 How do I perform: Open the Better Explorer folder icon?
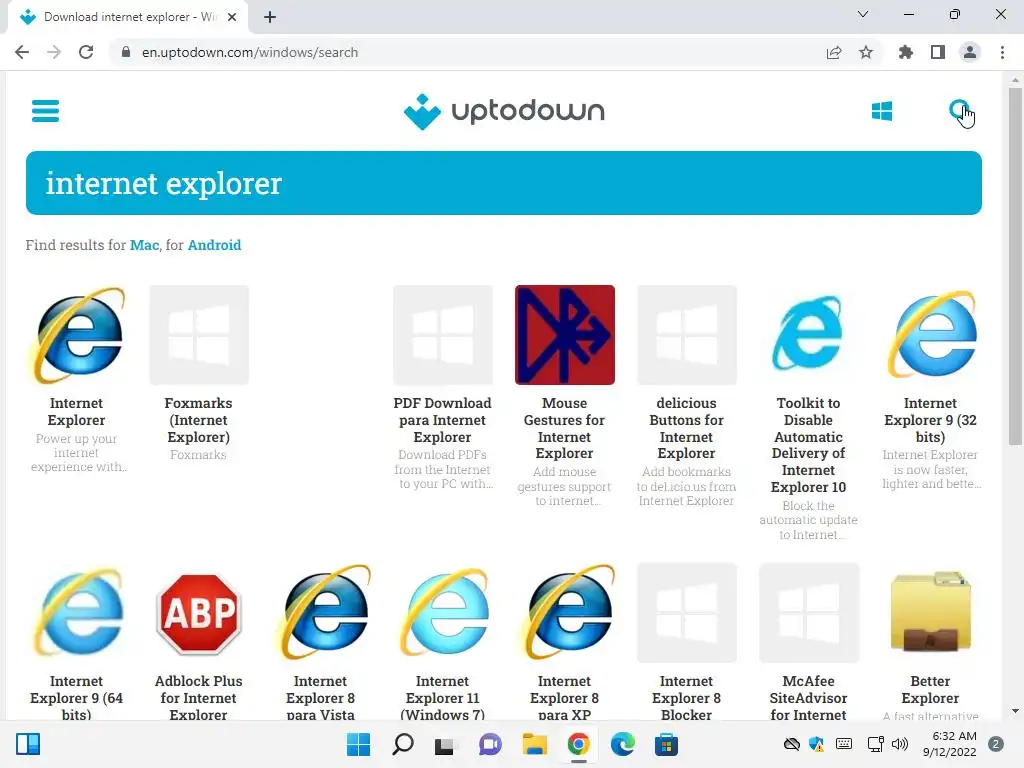click(931, 613)
